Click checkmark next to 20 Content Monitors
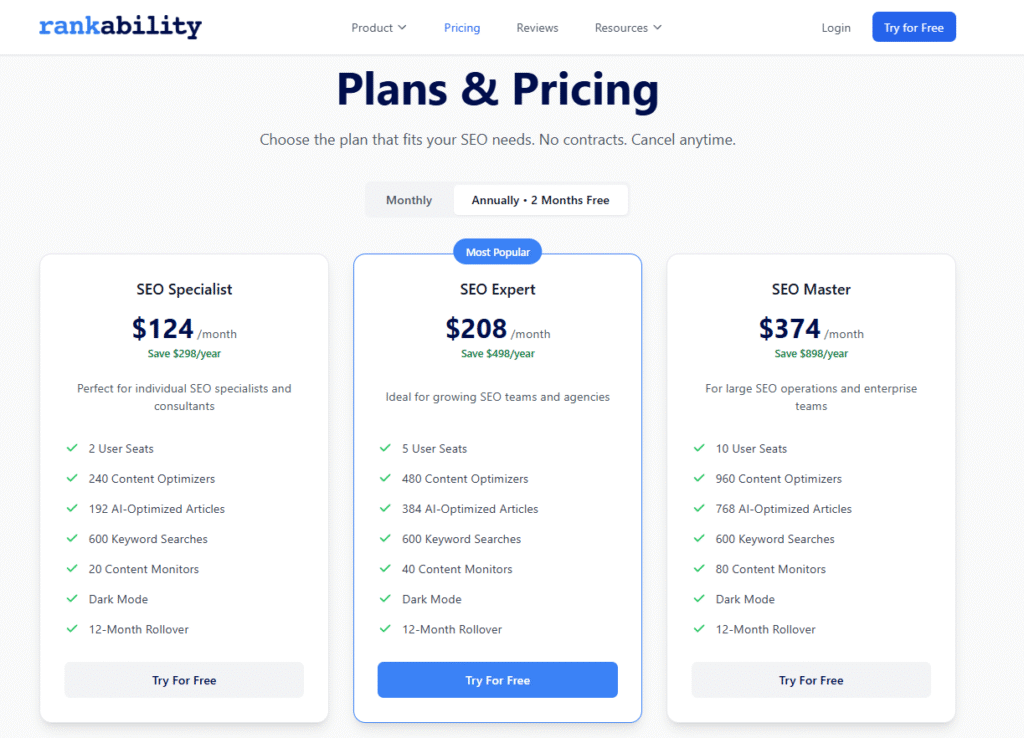Image resolution: width=1024 pixels, height=738 pixels. (72, 569)
